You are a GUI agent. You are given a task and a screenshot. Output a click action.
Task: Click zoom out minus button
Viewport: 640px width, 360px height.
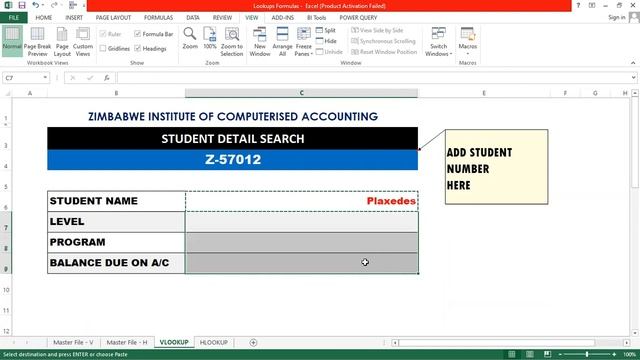(x=560, y=354)
